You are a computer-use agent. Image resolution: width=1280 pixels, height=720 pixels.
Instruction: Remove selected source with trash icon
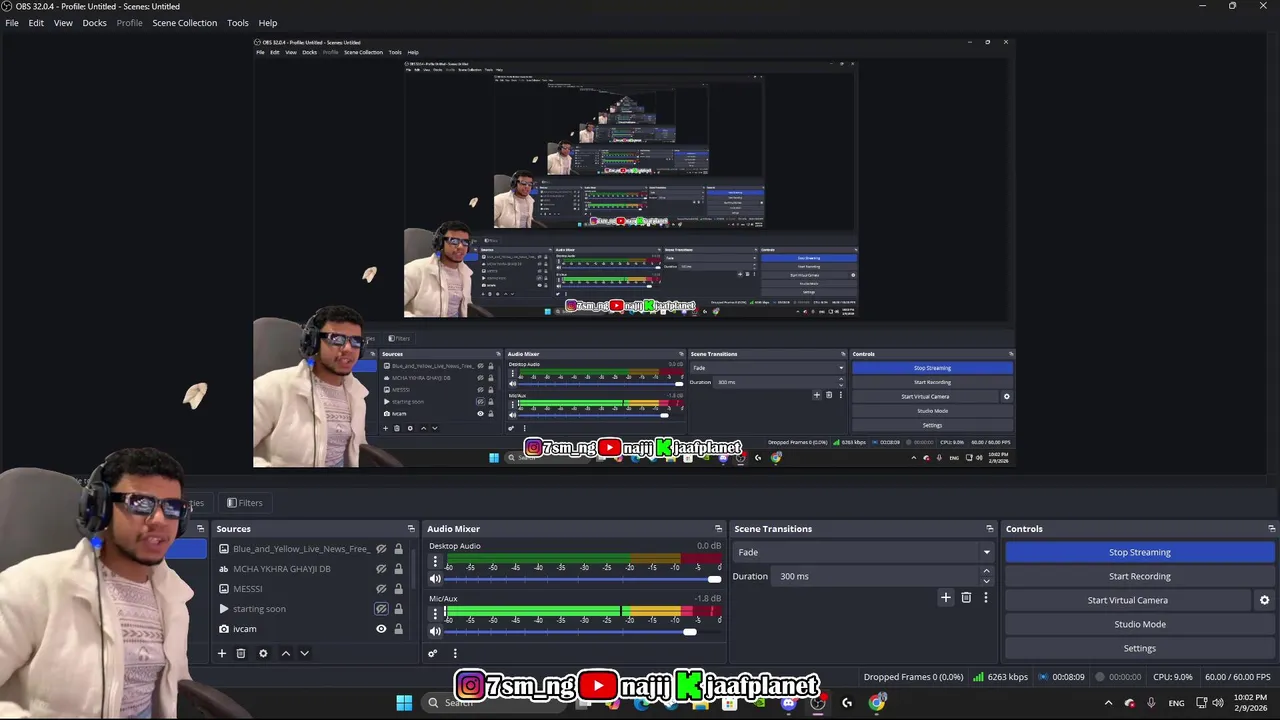[x=241, y=653]
